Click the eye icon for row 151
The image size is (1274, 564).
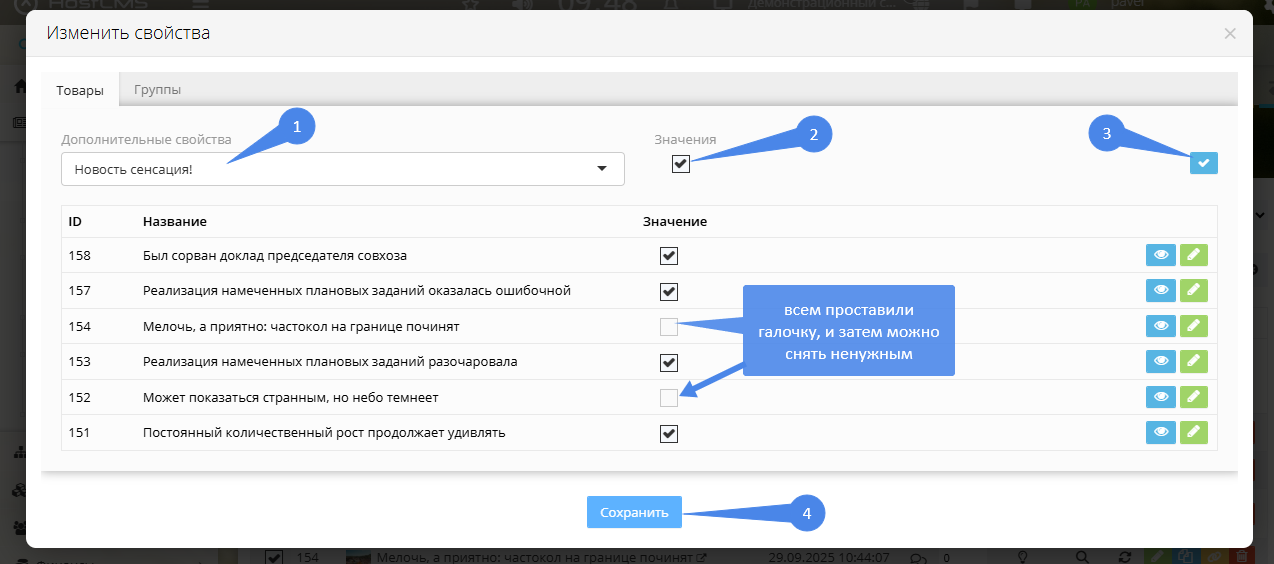click(1160, 432)
